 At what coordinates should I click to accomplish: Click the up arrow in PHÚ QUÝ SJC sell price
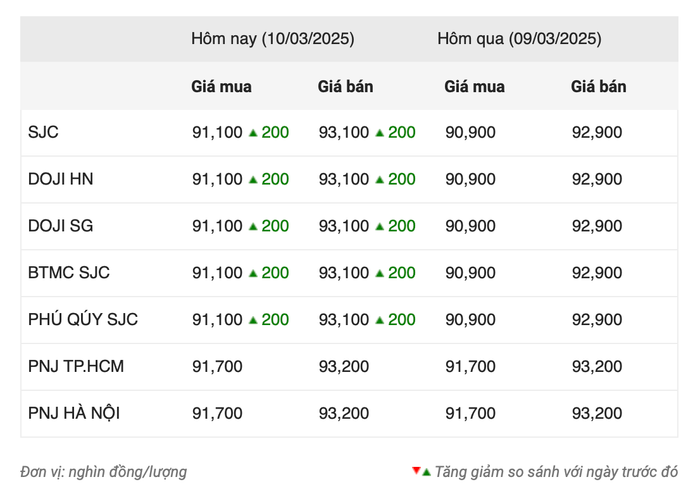380,320
